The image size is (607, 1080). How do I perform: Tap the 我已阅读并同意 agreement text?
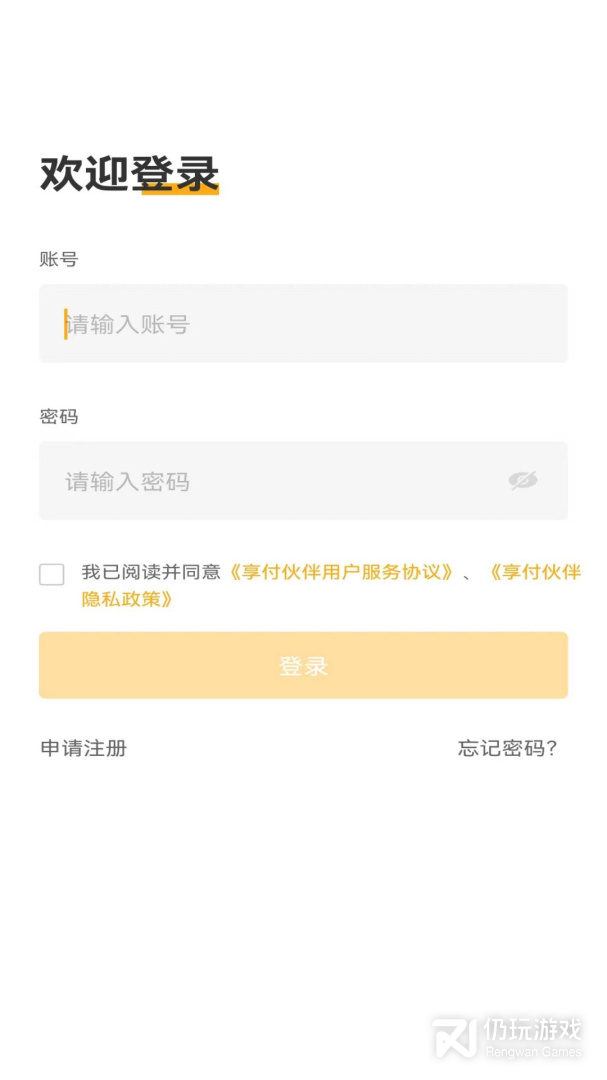[151, 573]
